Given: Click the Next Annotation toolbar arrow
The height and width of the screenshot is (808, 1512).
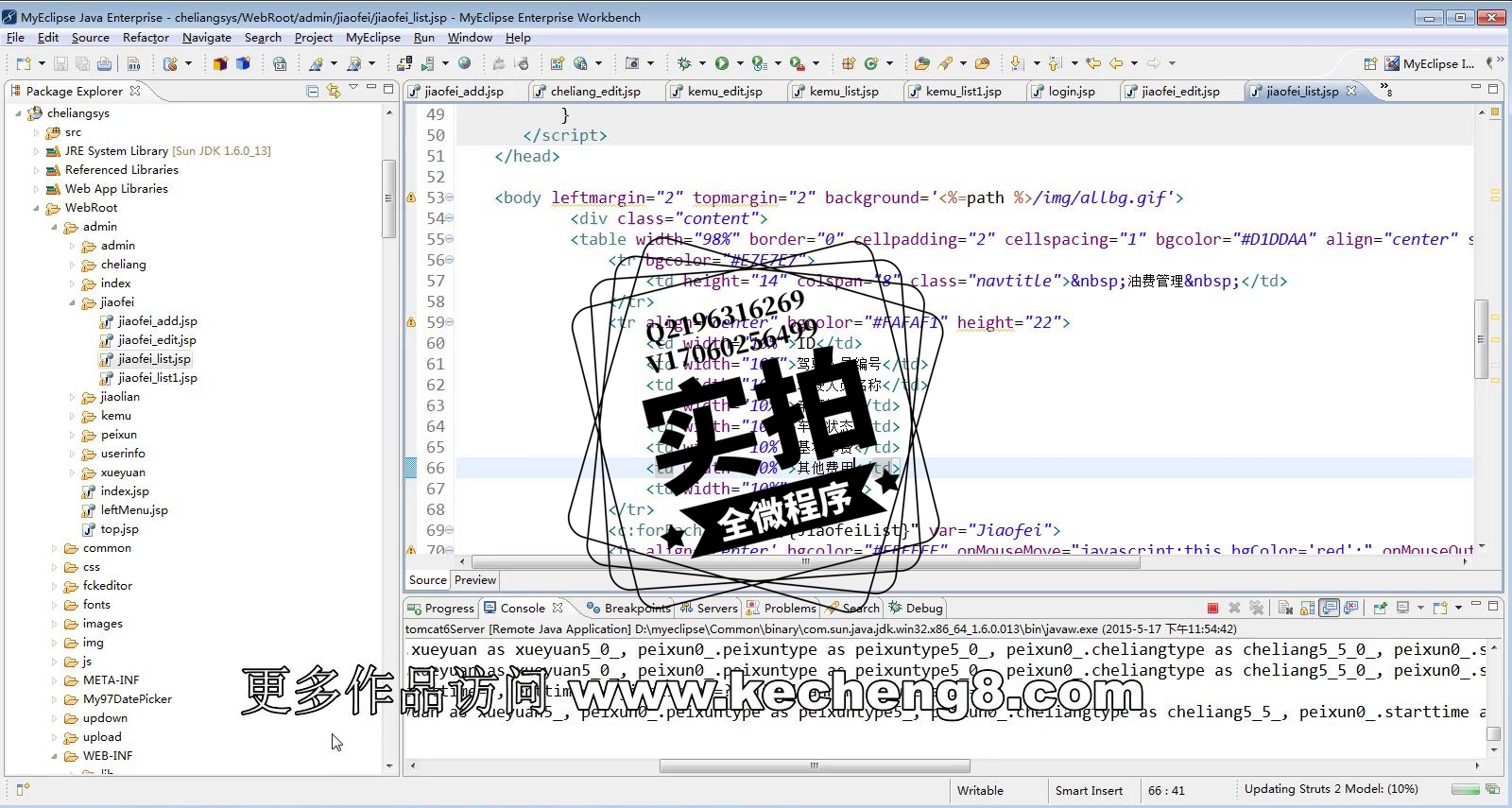Looking at the screenshot, I should coord(1017,63).
